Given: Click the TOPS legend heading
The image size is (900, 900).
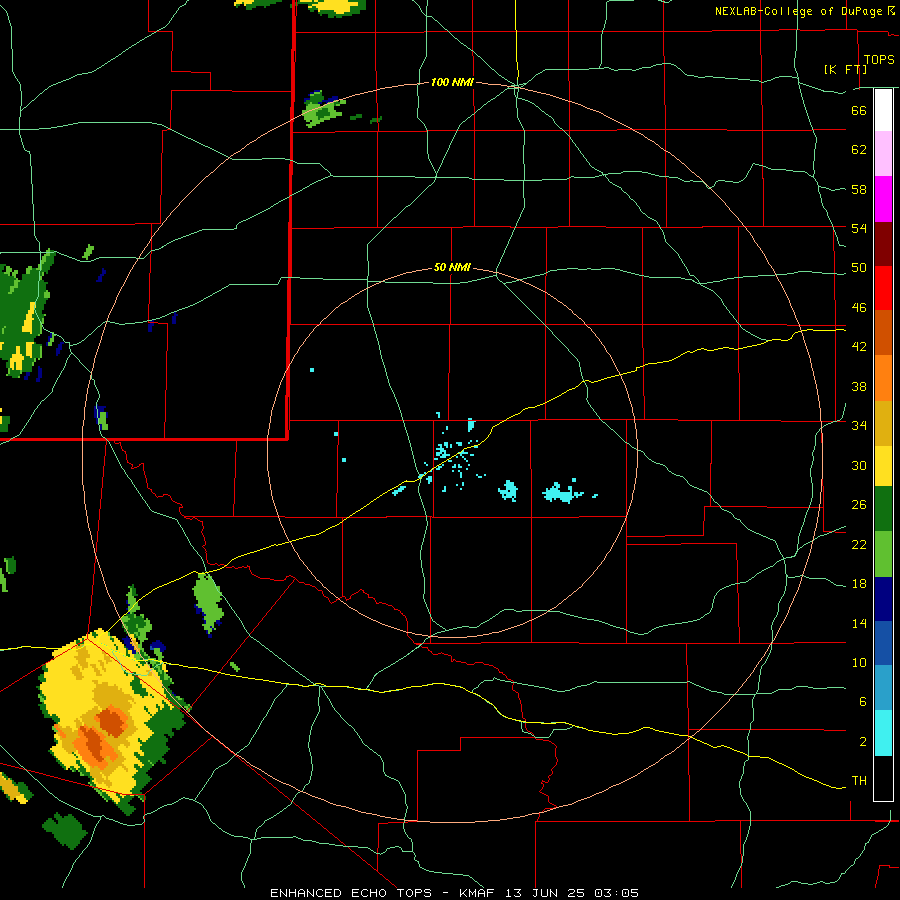Looking at the screenshot, I should pos(879,60).
